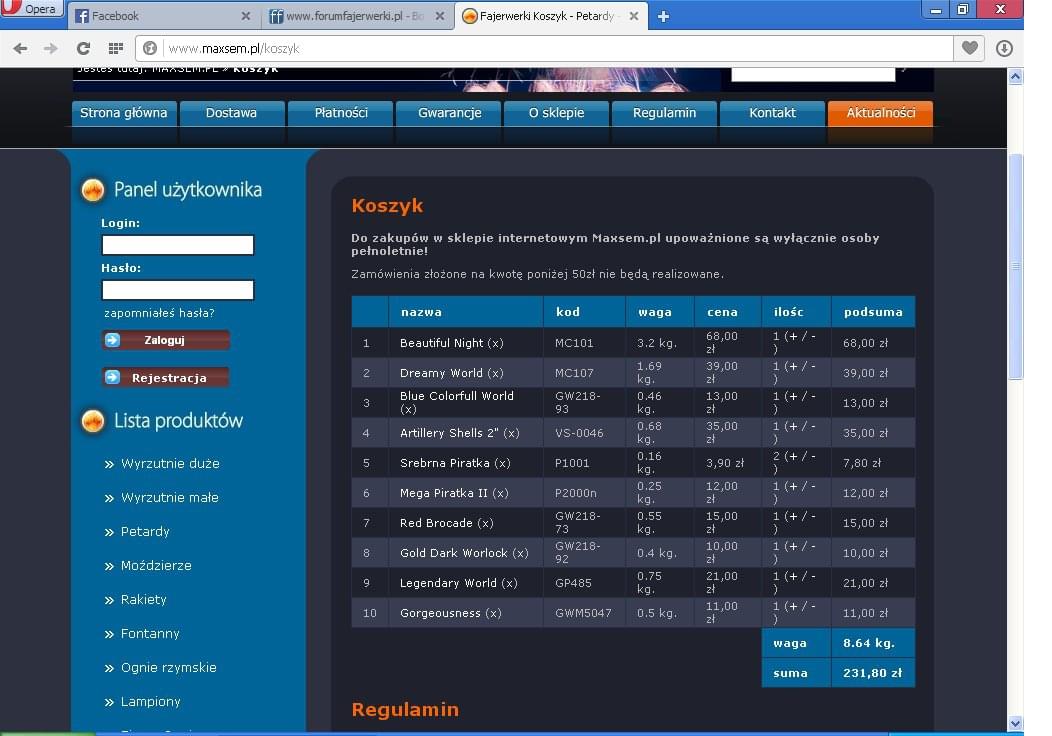Click the Zaloguj button
This screenshot has width=1052, height=736.
coord(166,340)
